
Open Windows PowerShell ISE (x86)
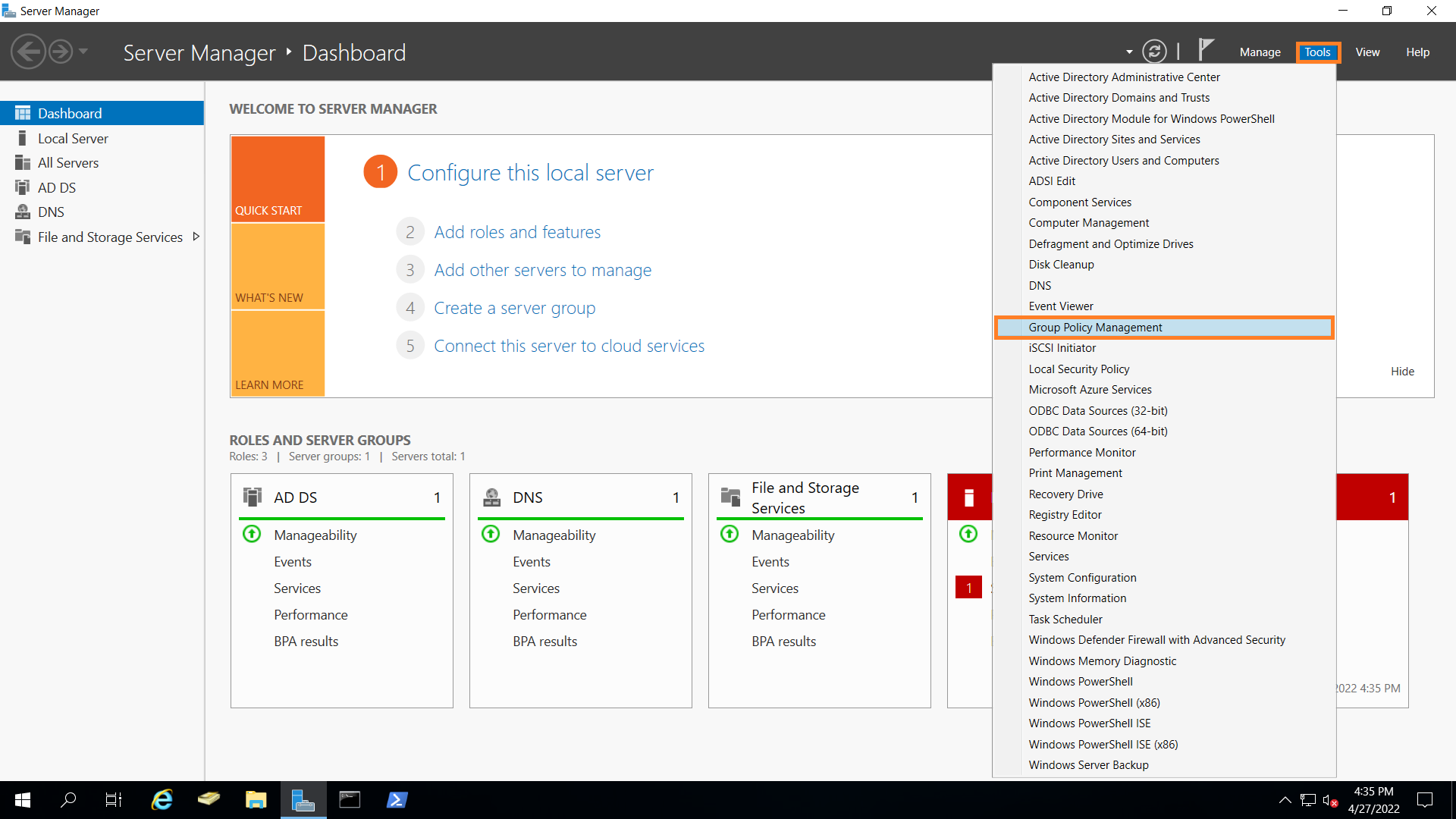pyautogui.click(x=1103, y=744)
